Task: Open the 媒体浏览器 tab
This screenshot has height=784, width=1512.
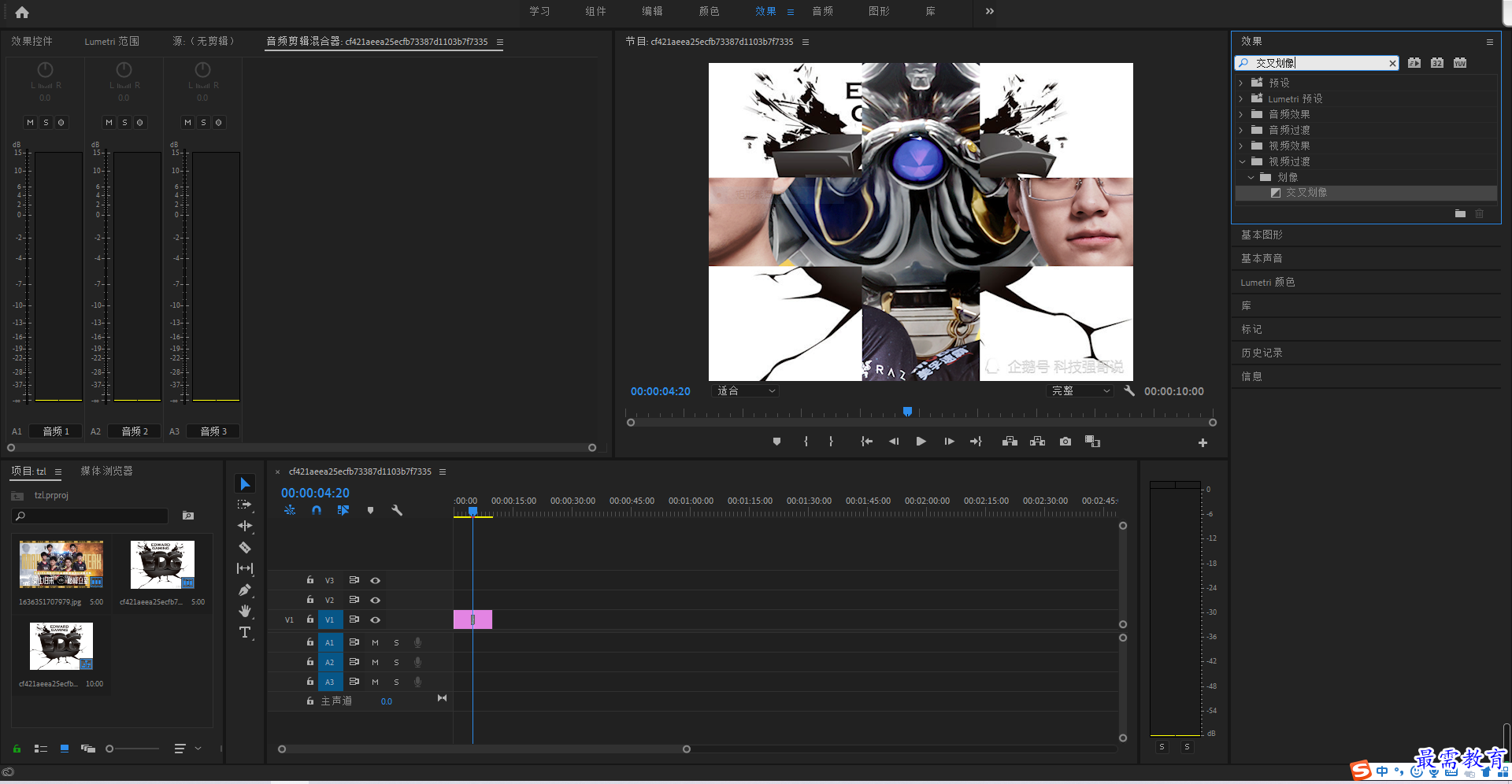Action: click(x=106, y=471)
